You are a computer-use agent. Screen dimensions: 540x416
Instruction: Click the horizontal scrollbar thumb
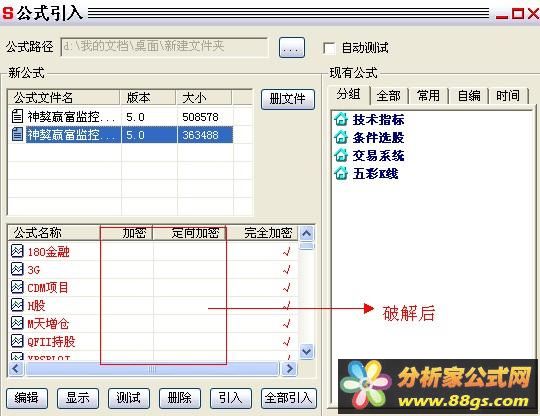tap(152, 369)
